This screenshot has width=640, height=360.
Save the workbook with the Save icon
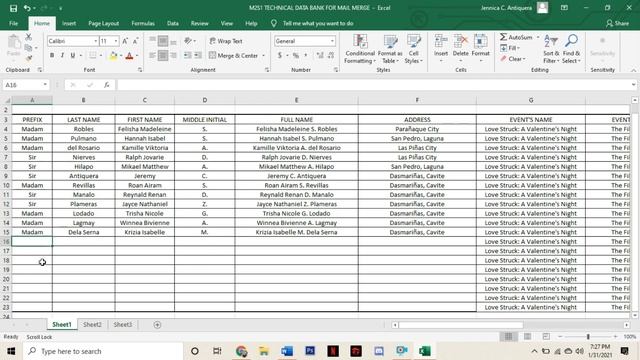coord(13,8)
